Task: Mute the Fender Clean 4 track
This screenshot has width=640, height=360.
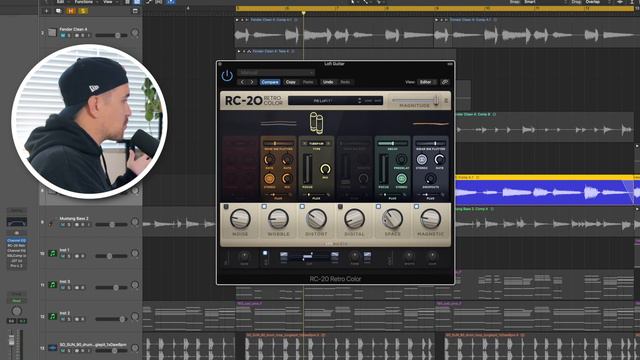Action: point(63,36)
